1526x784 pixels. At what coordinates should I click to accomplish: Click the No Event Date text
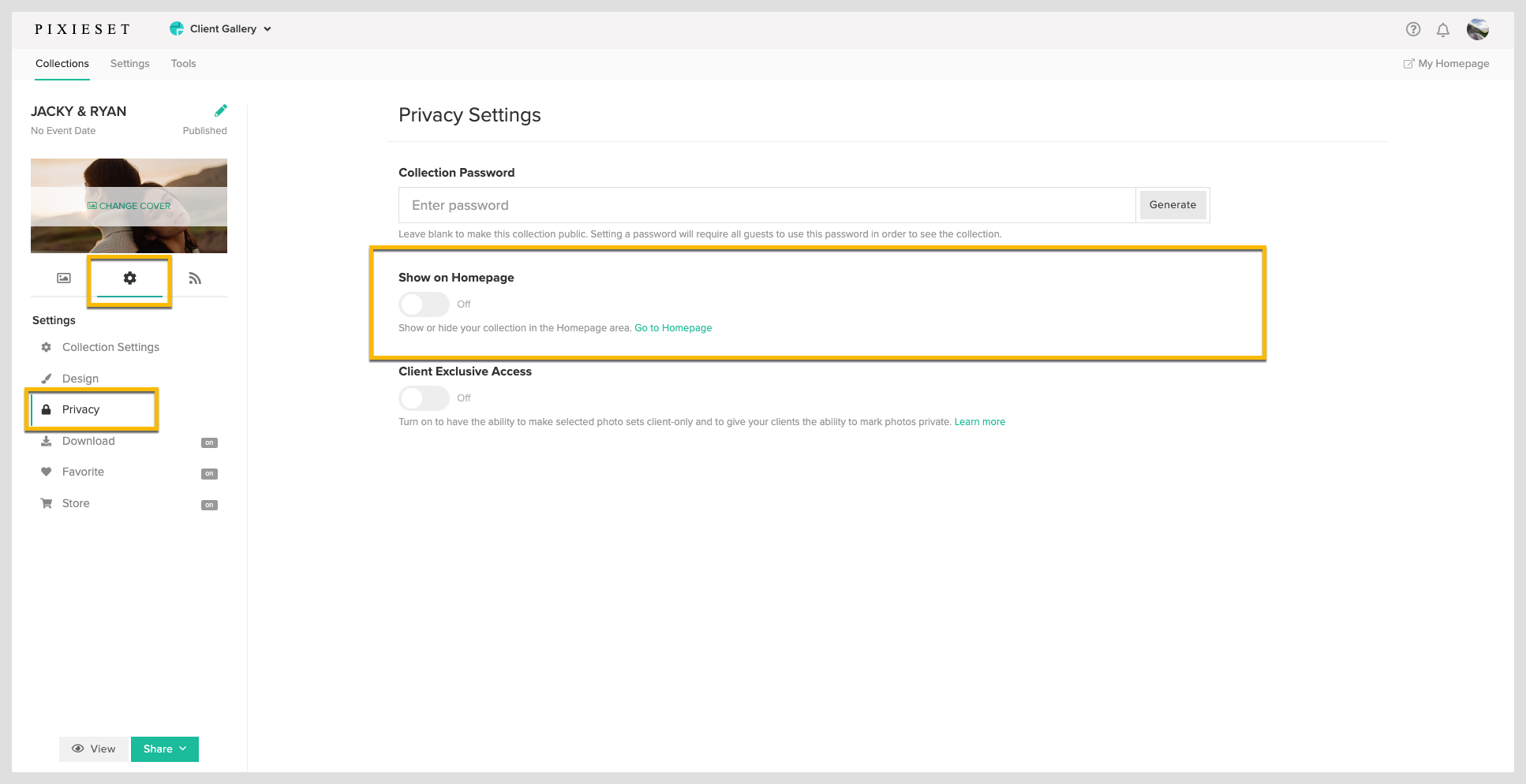click(x=63, y=131)
